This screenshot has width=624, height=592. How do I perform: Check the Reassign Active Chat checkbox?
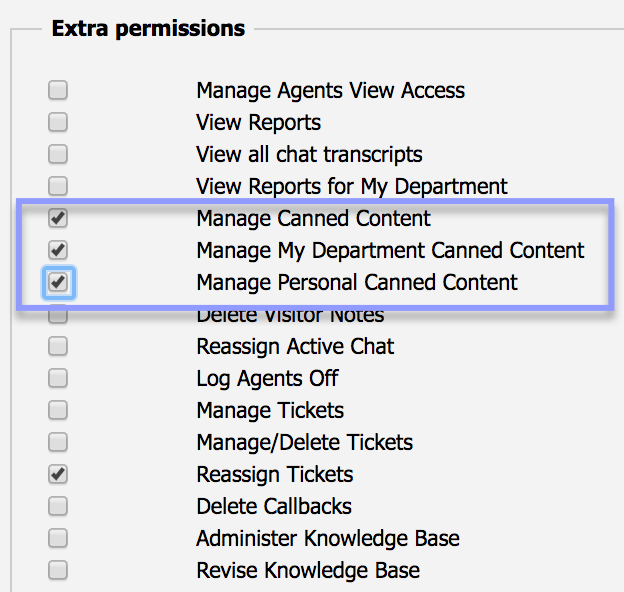coord(58,347)
